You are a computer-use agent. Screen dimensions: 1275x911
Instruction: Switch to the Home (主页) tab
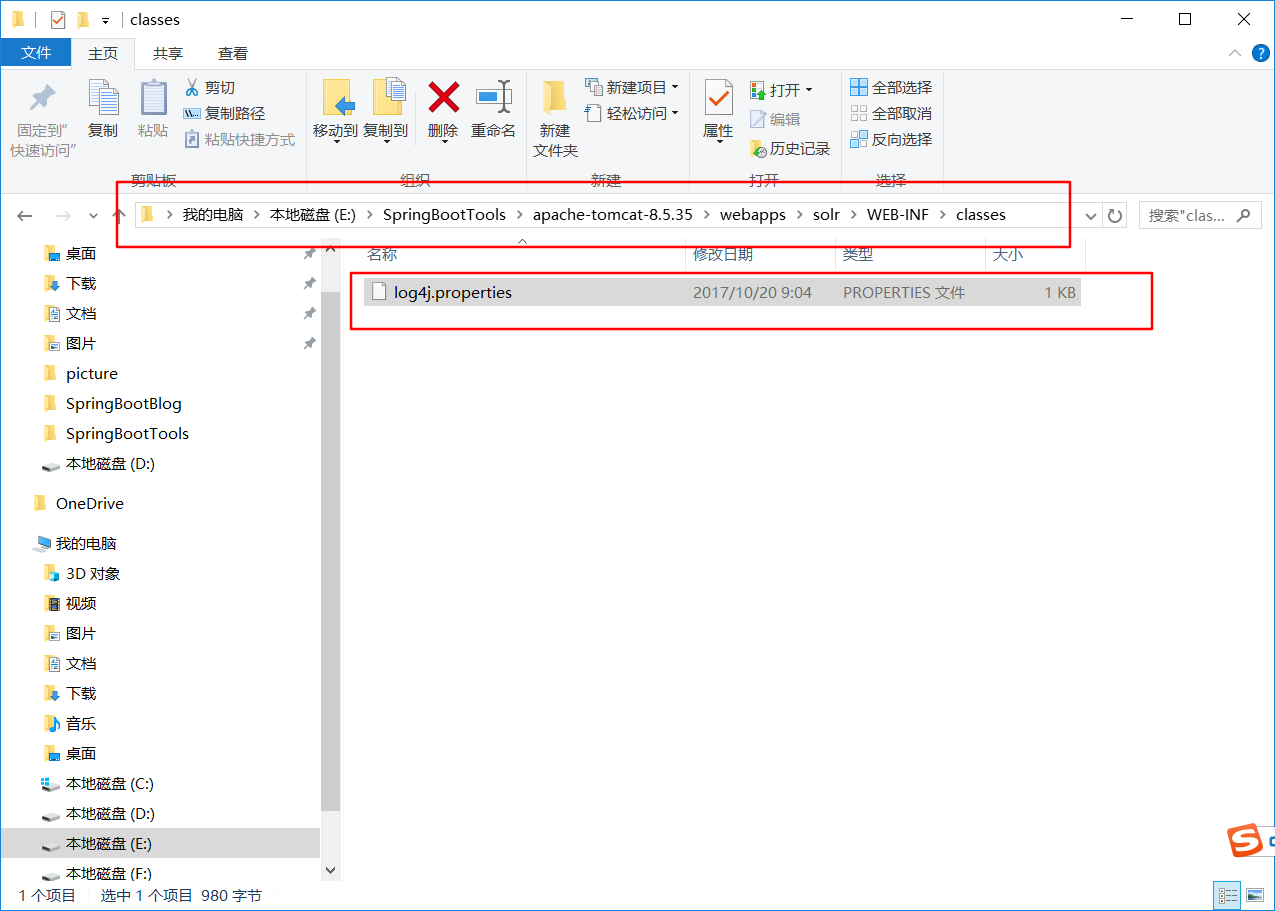pos(103,54)
